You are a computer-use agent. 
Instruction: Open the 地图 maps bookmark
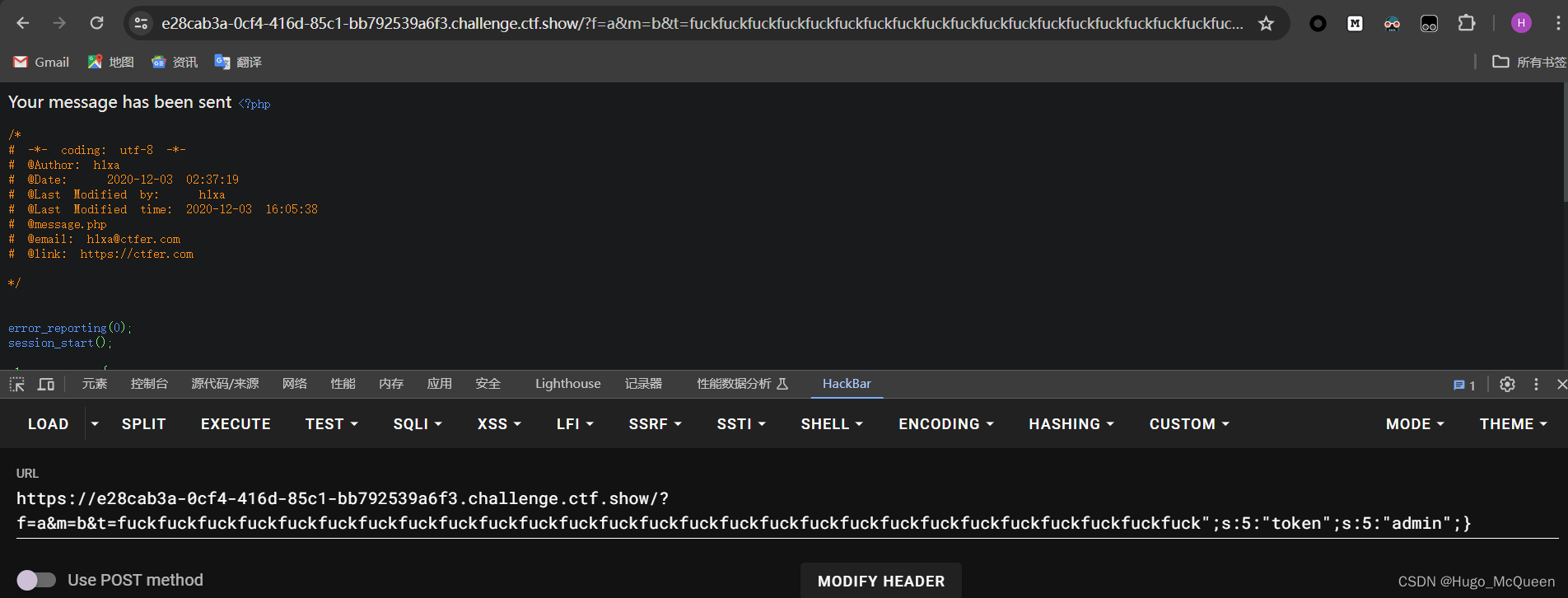coord(111,62)
